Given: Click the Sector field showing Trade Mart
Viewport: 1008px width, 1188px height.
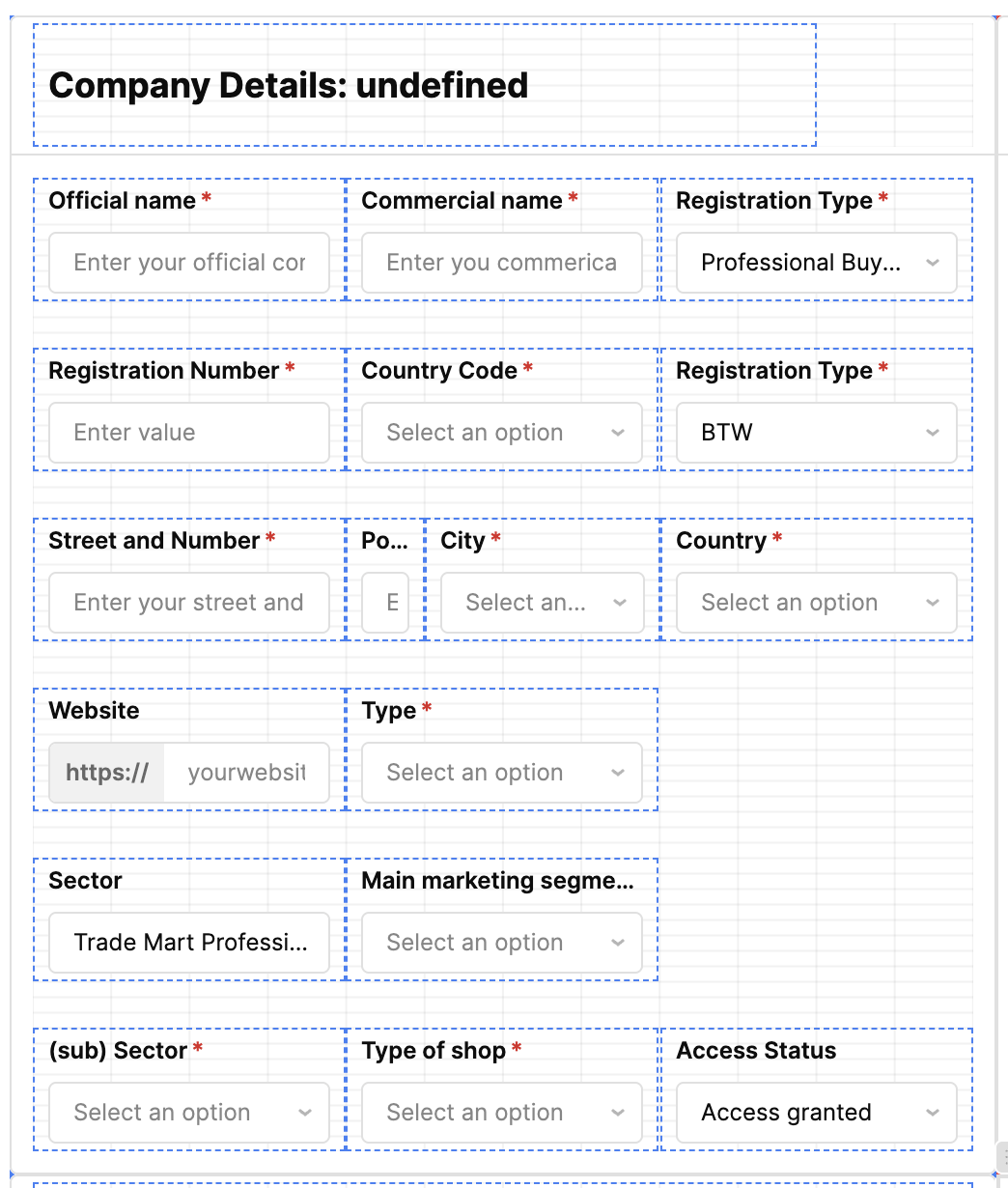Looking at the screenshot, I should pyautogui.click(x=189, y=943).
